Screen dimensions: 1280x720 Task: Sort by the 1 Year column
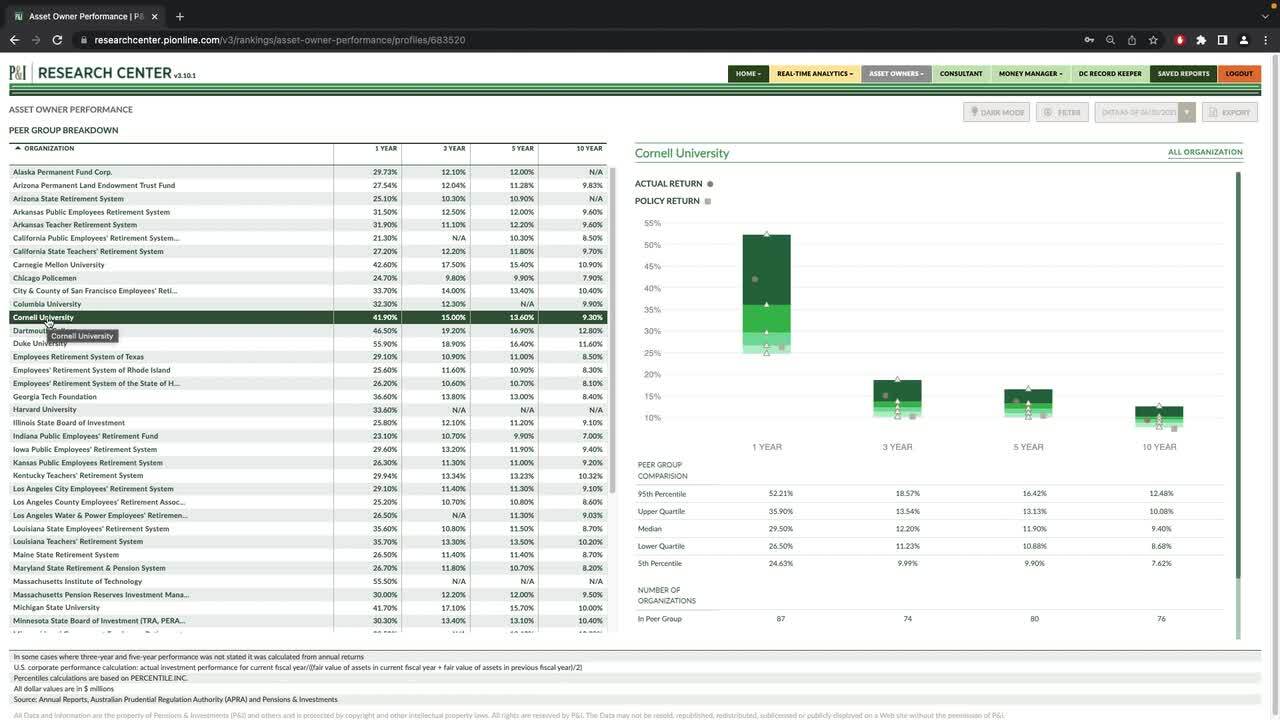[x=386, y=148]
